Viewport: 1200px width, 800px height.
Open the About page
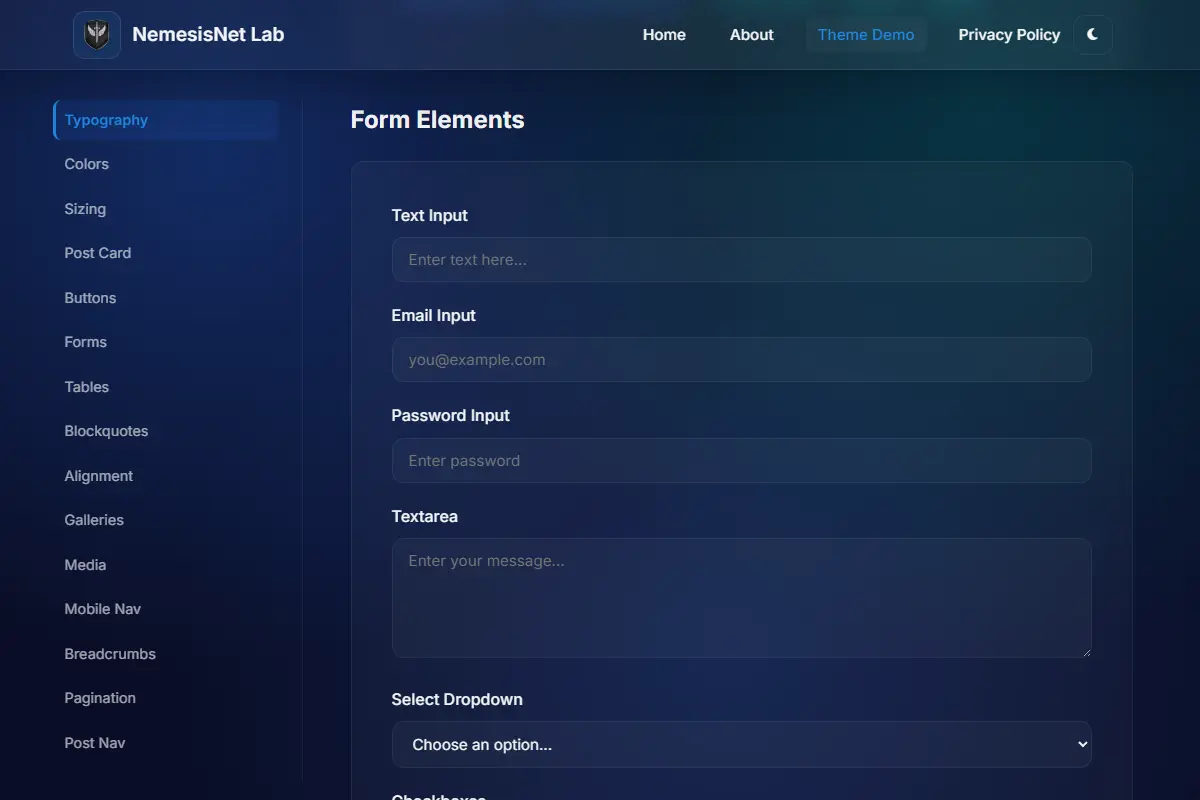[752, 35]
